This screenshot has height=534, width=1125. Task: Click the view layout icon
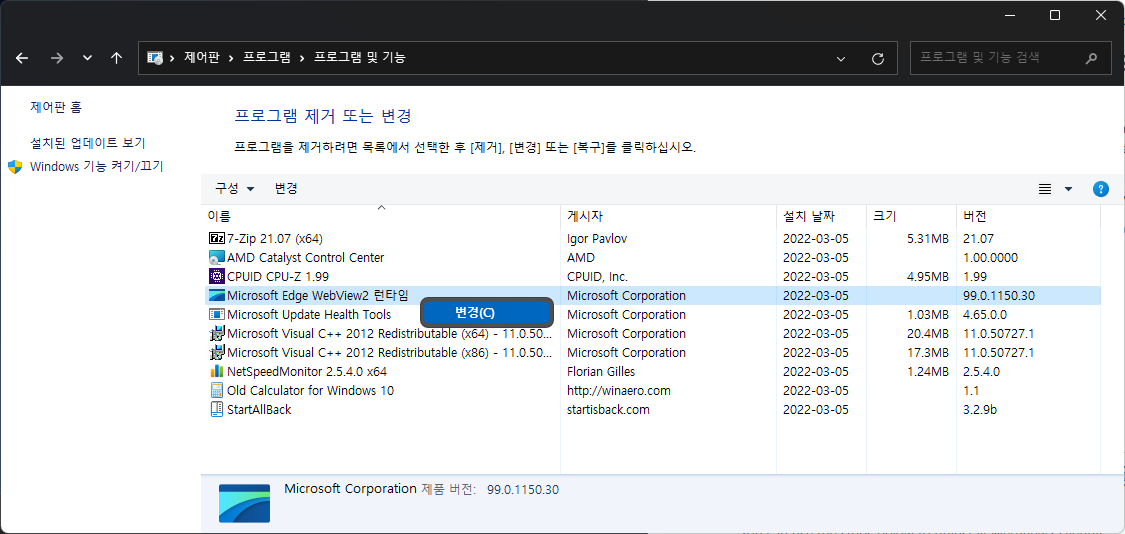point(1045,189)
